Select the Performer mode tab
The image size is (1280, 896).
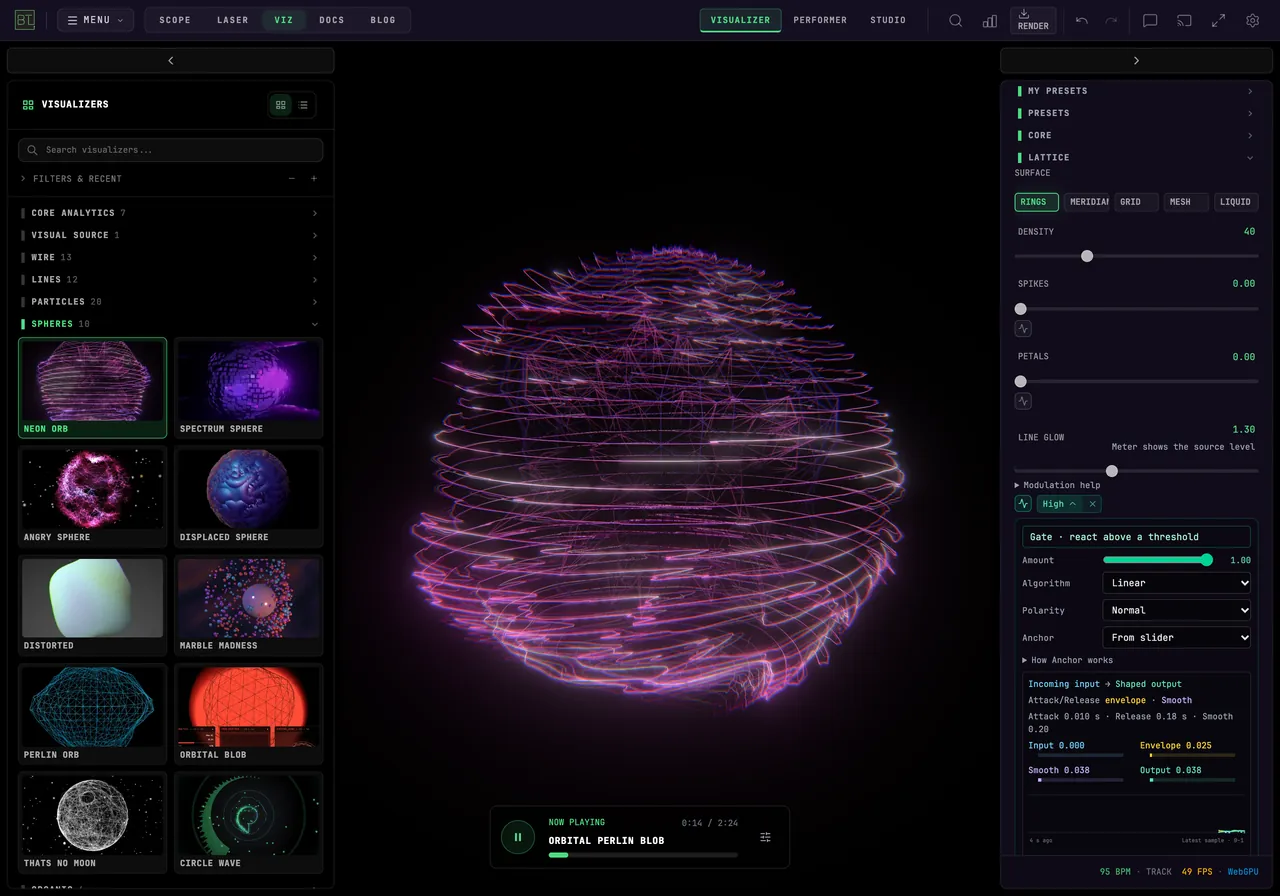(820, 20)
